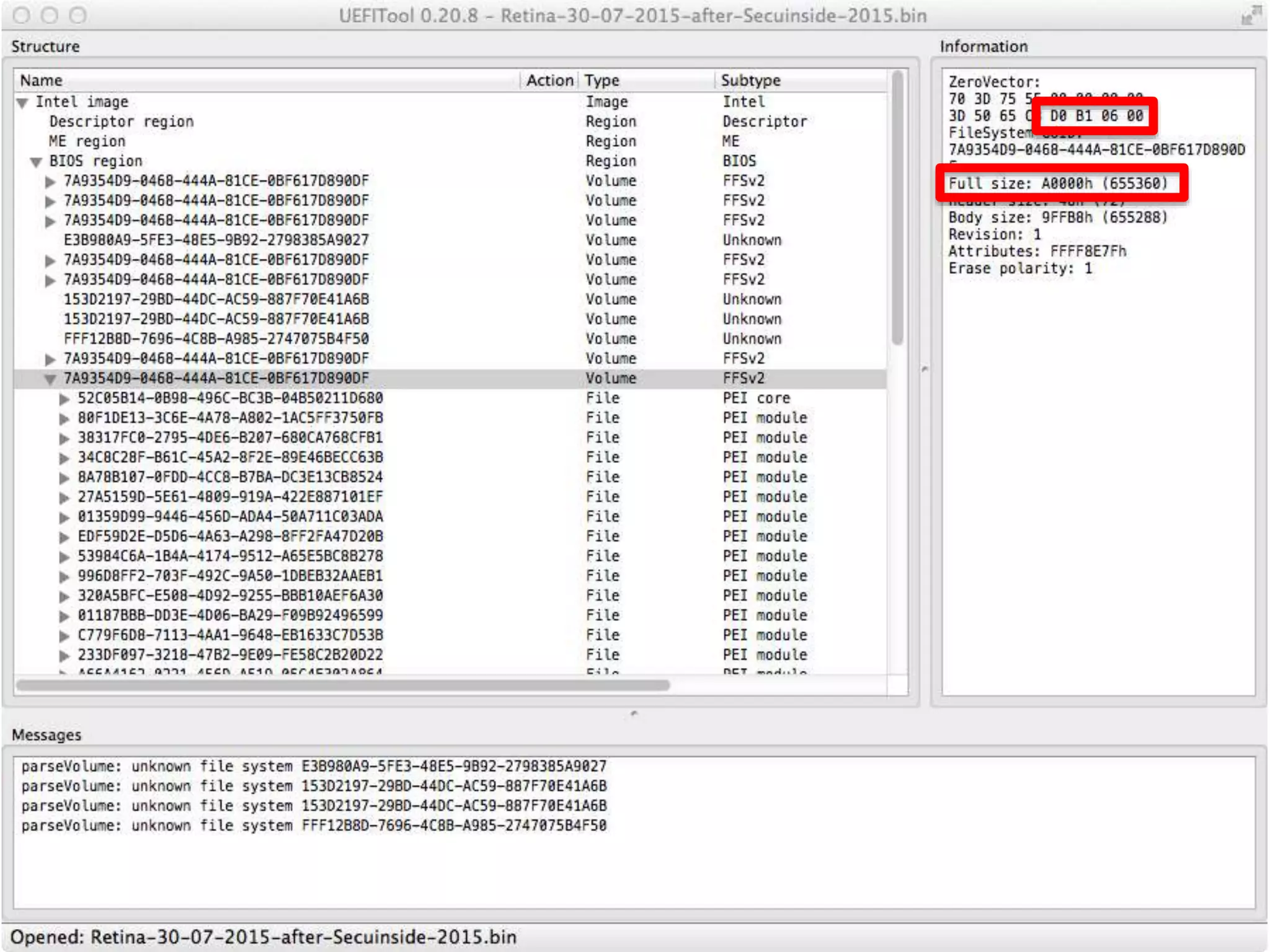Click the Action column header
Image resolution: width=1270 pixels, height=952 pixels.
549,81
